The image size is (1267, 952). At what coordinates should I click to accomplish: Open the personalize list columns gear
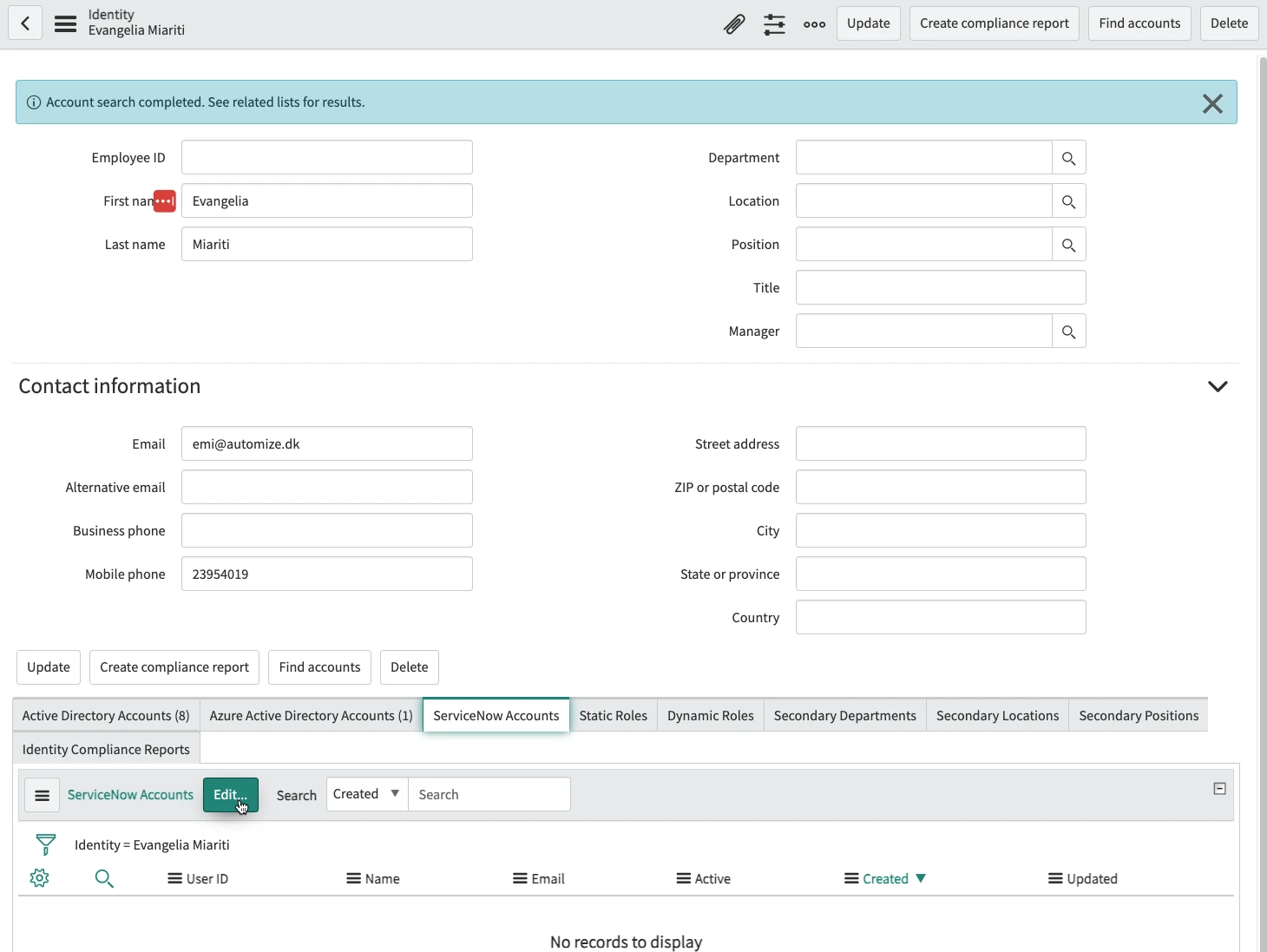click(x=40, y=878)
